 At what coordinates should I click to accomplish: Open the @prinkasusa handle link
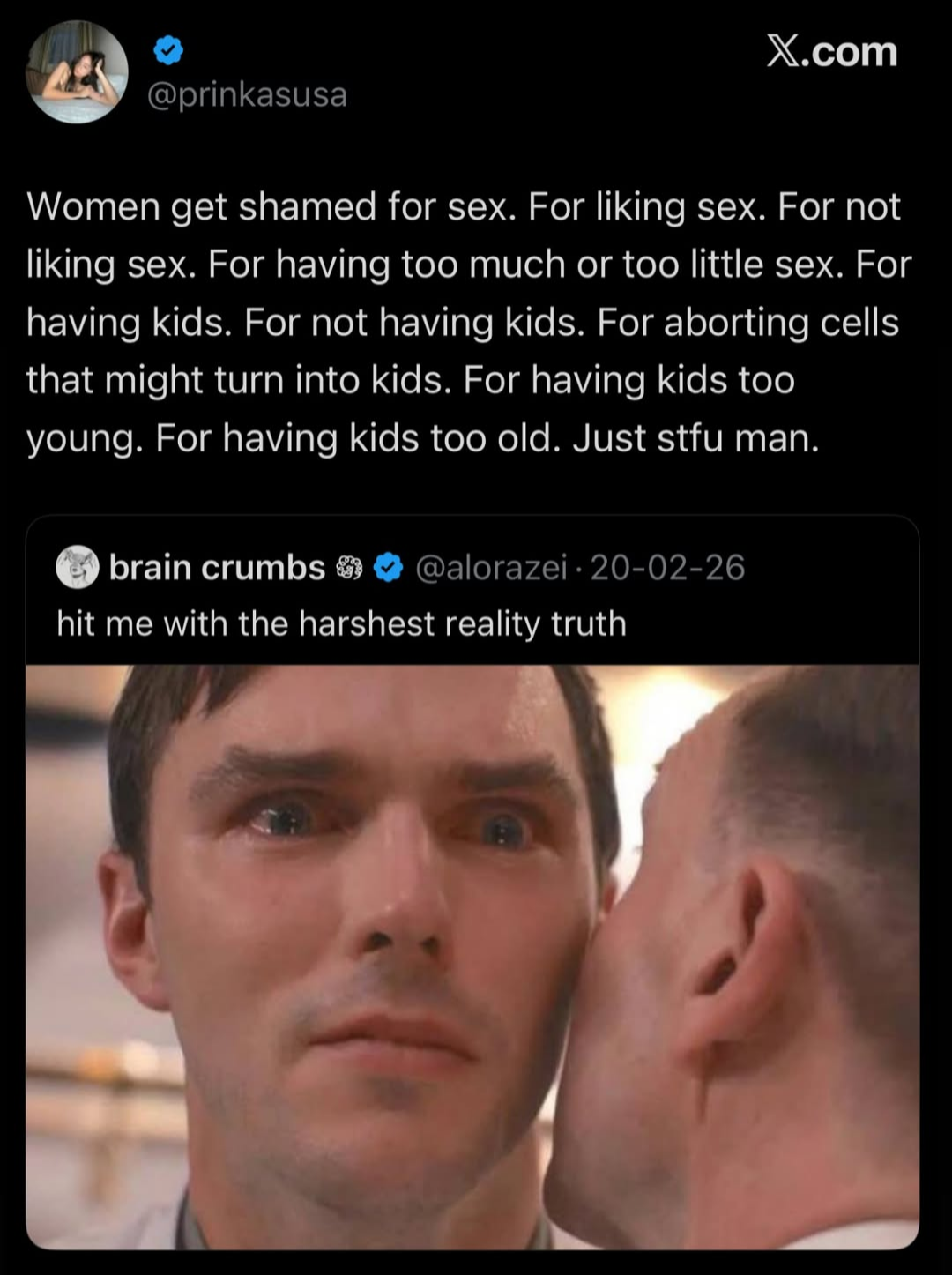247,94
